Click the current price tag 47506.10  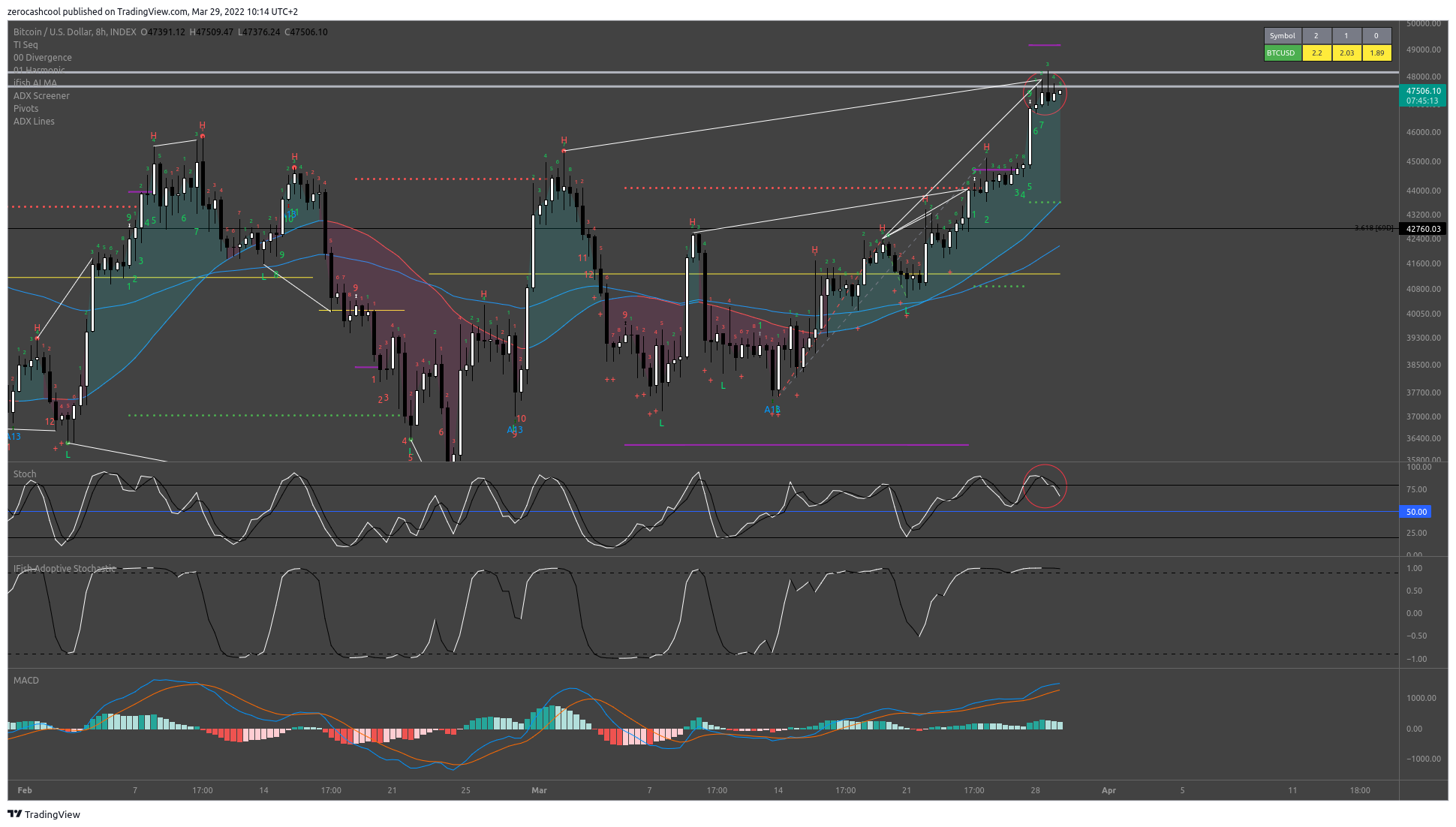(x=1422, y=95)
